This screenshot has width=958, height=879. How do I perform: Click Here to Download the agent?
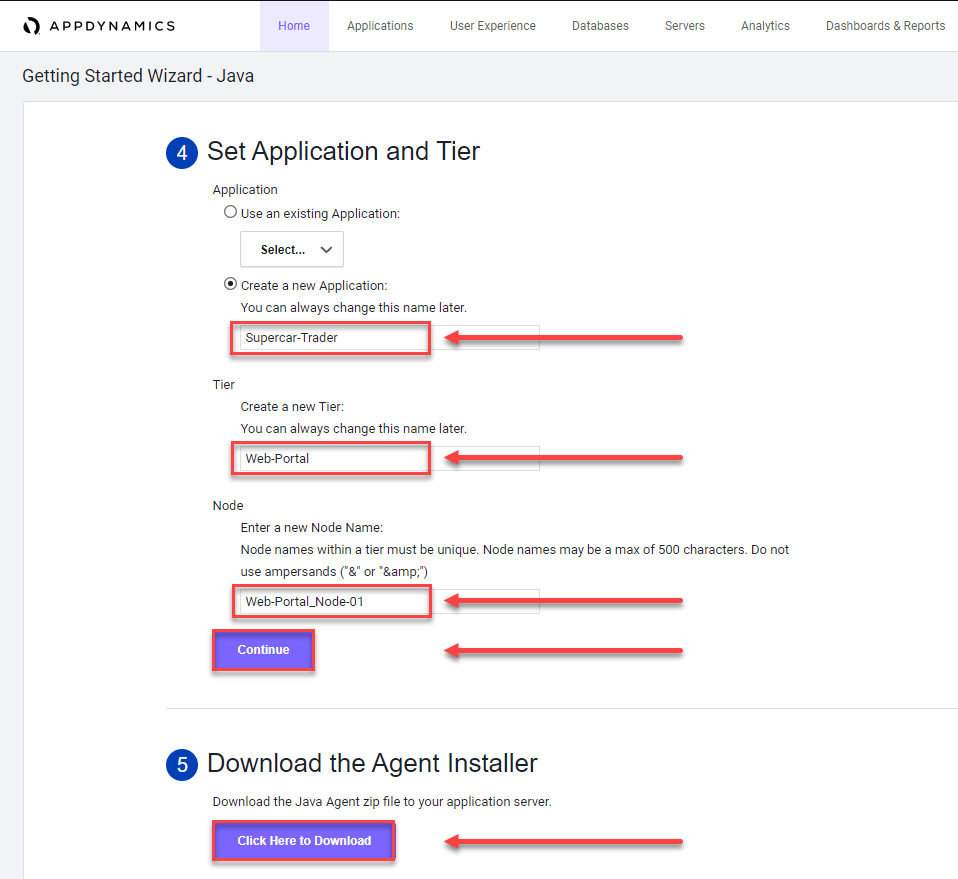point(304,841)
